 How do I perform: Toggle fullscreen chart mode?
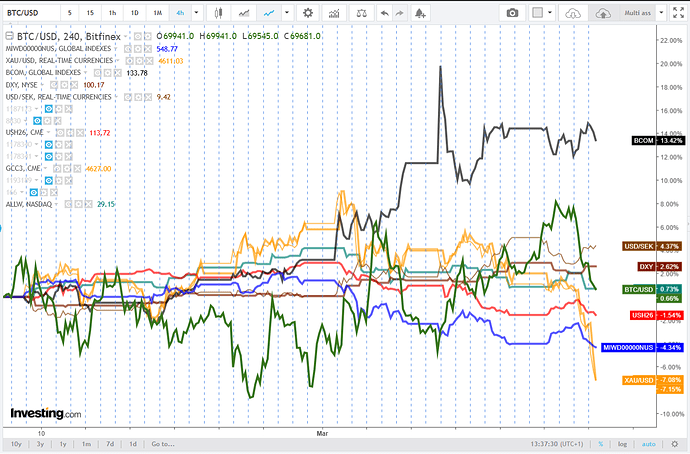tap(678, 13)
